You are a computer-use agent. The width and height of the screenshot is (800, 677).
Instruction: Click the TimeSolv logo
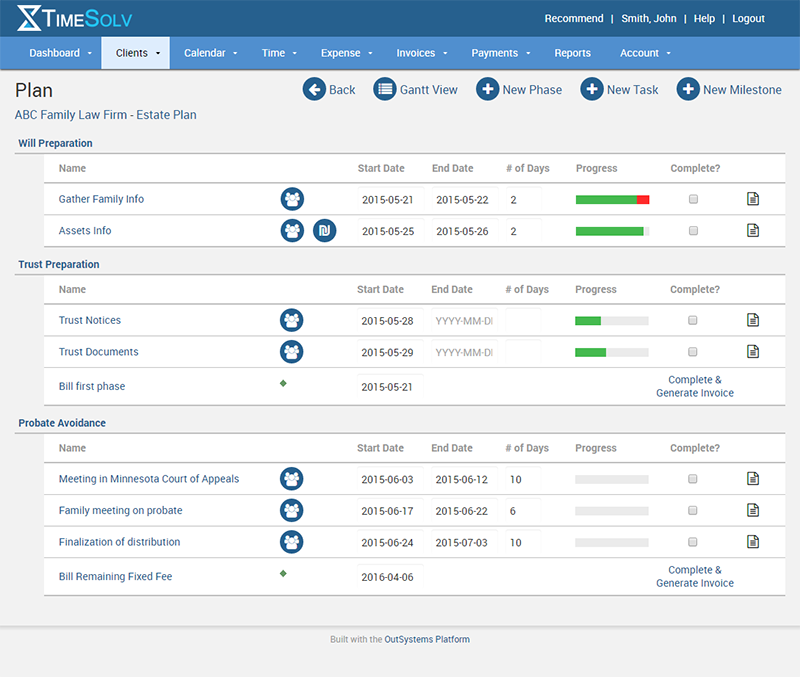point(74,18)
